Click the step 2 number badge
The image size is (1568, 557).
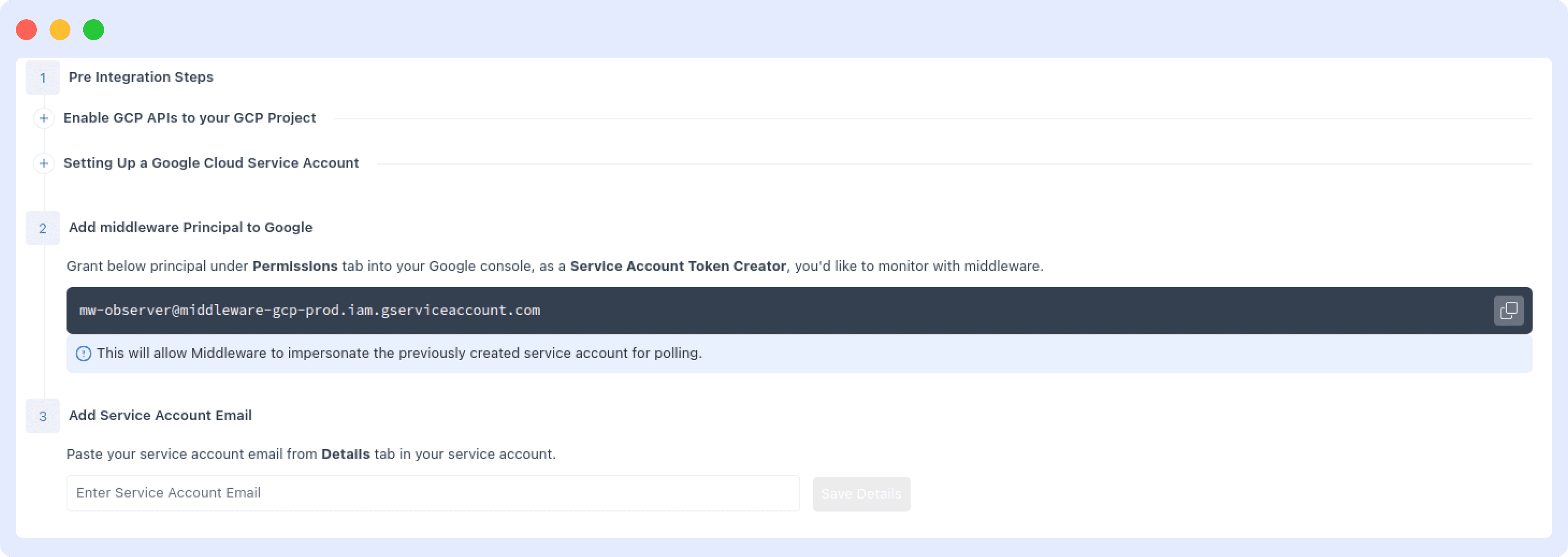pos(42,228)
